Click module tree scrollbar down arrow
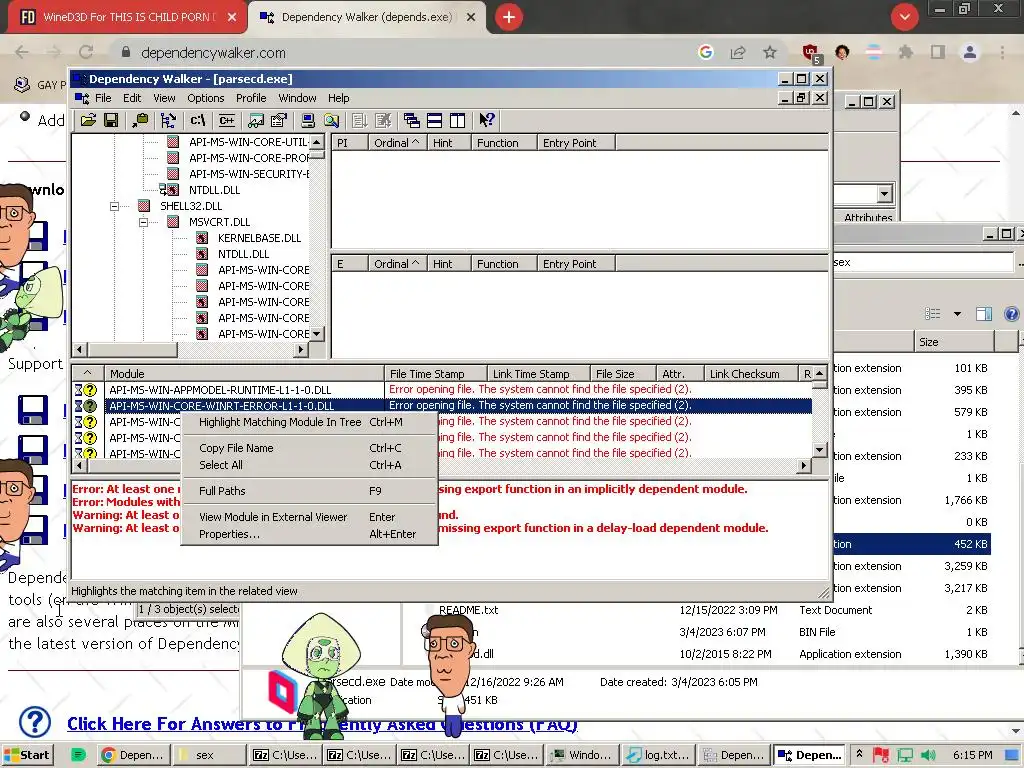1024x768 pixels. (x=317, y=334)
